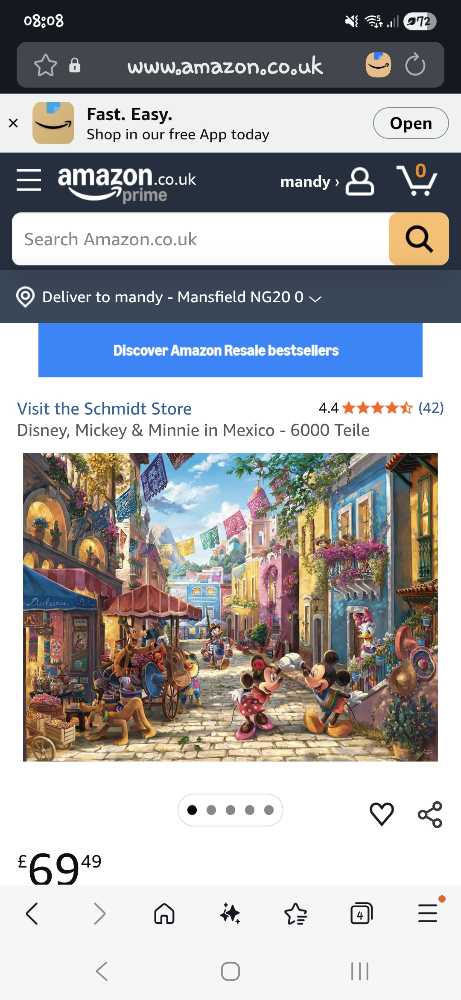Open the Amazon hamburger menu
The height and width of the screenshot is (1000, 461).
[29, 180]
